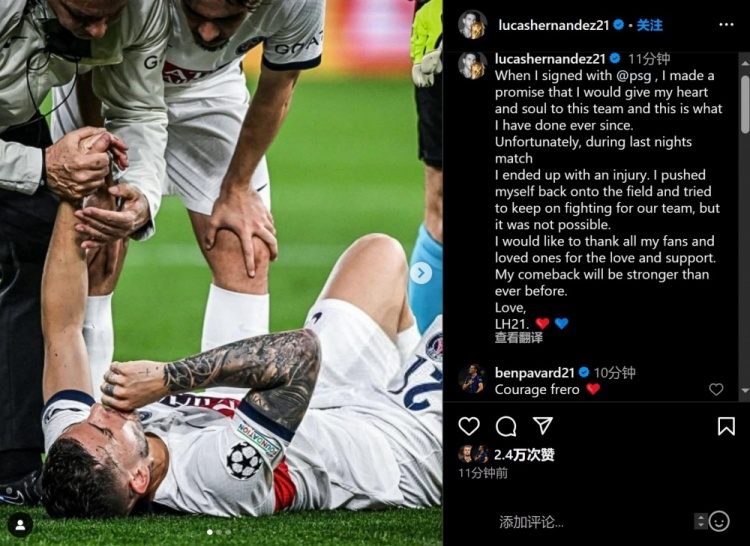Open comments via the speech bubble icon
The image size is (750, 546).
point(506,426)
